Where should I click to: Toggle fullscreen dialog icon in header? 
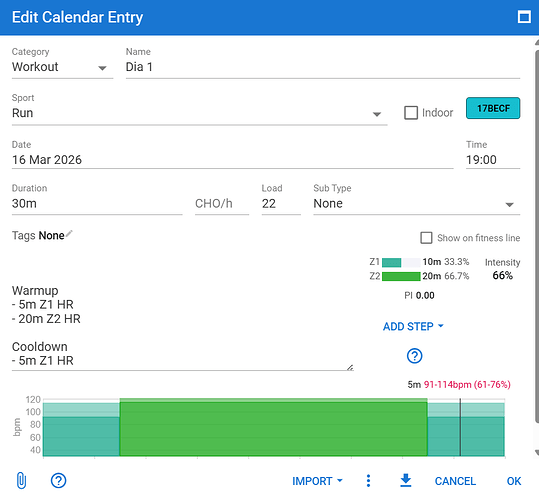click(x=524, y=17)
